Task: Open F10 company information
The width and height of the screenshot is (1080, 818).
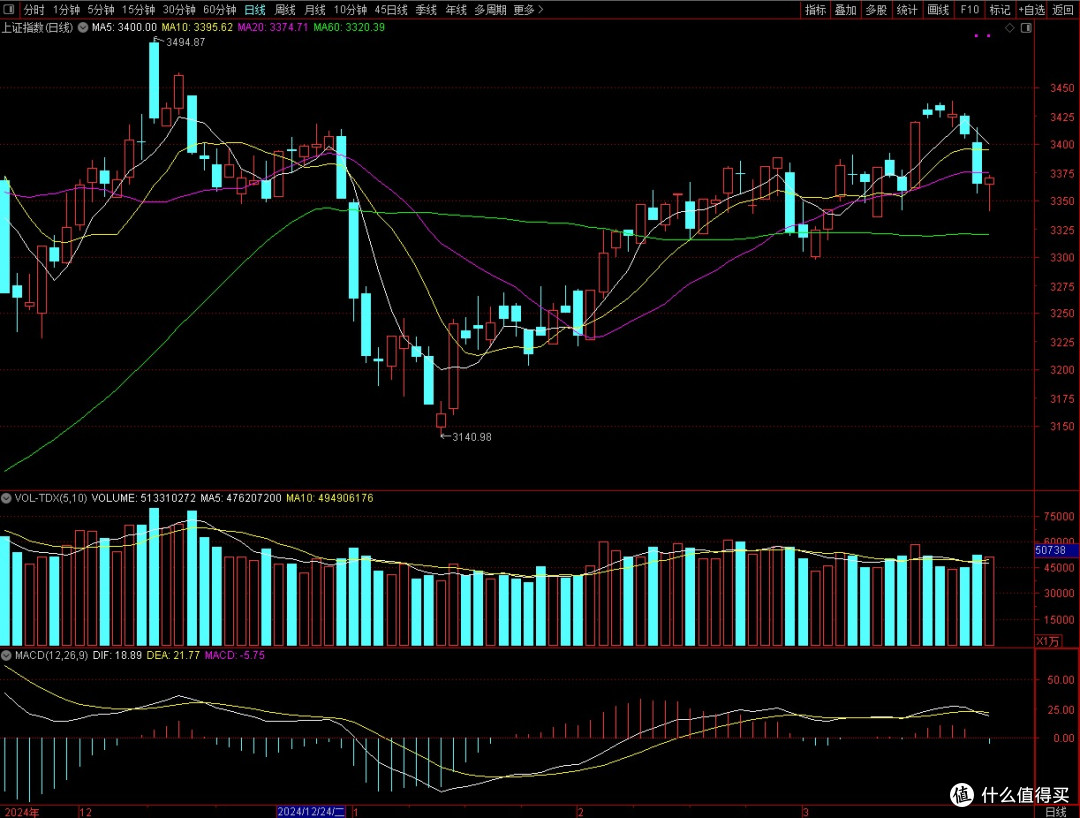Action: click(970, 10)
